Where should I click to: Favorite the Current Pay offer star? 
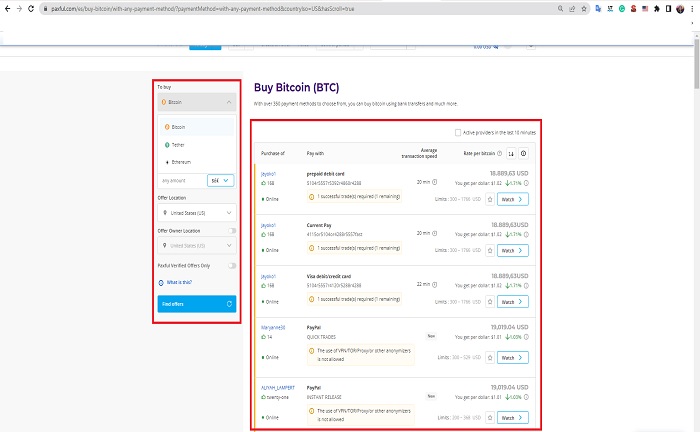[x=490, y=250]
